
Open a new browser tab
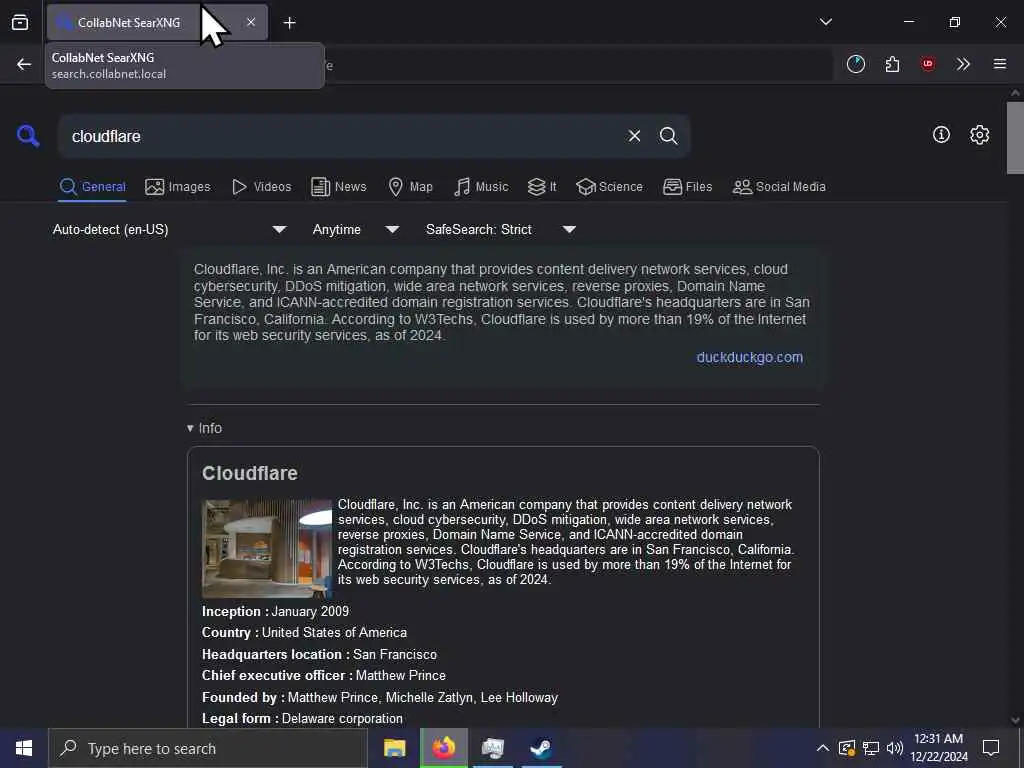tap(289, 23)
